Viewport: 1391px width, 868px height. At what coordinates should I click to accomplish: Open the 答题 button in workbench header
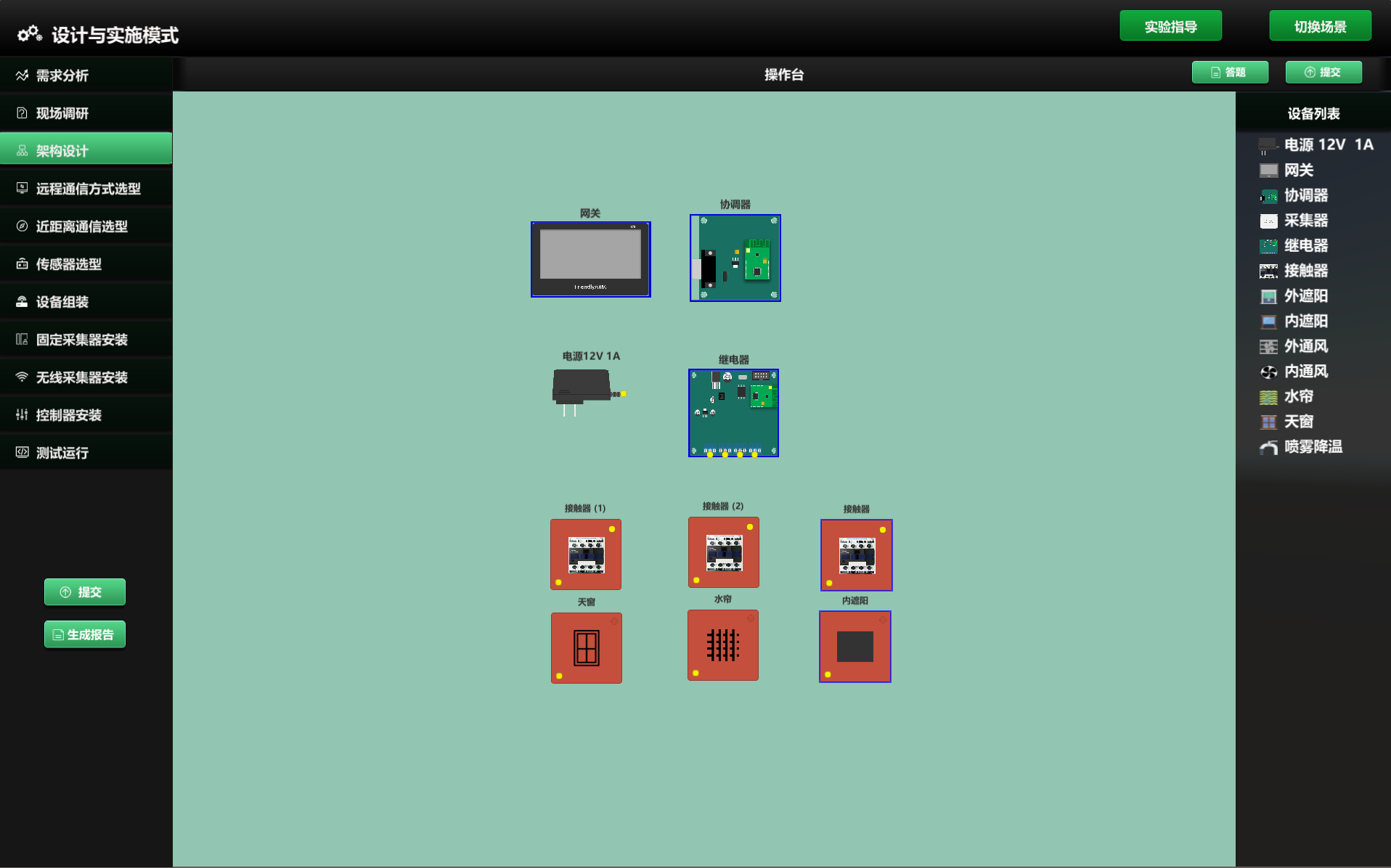[1229, 72]
